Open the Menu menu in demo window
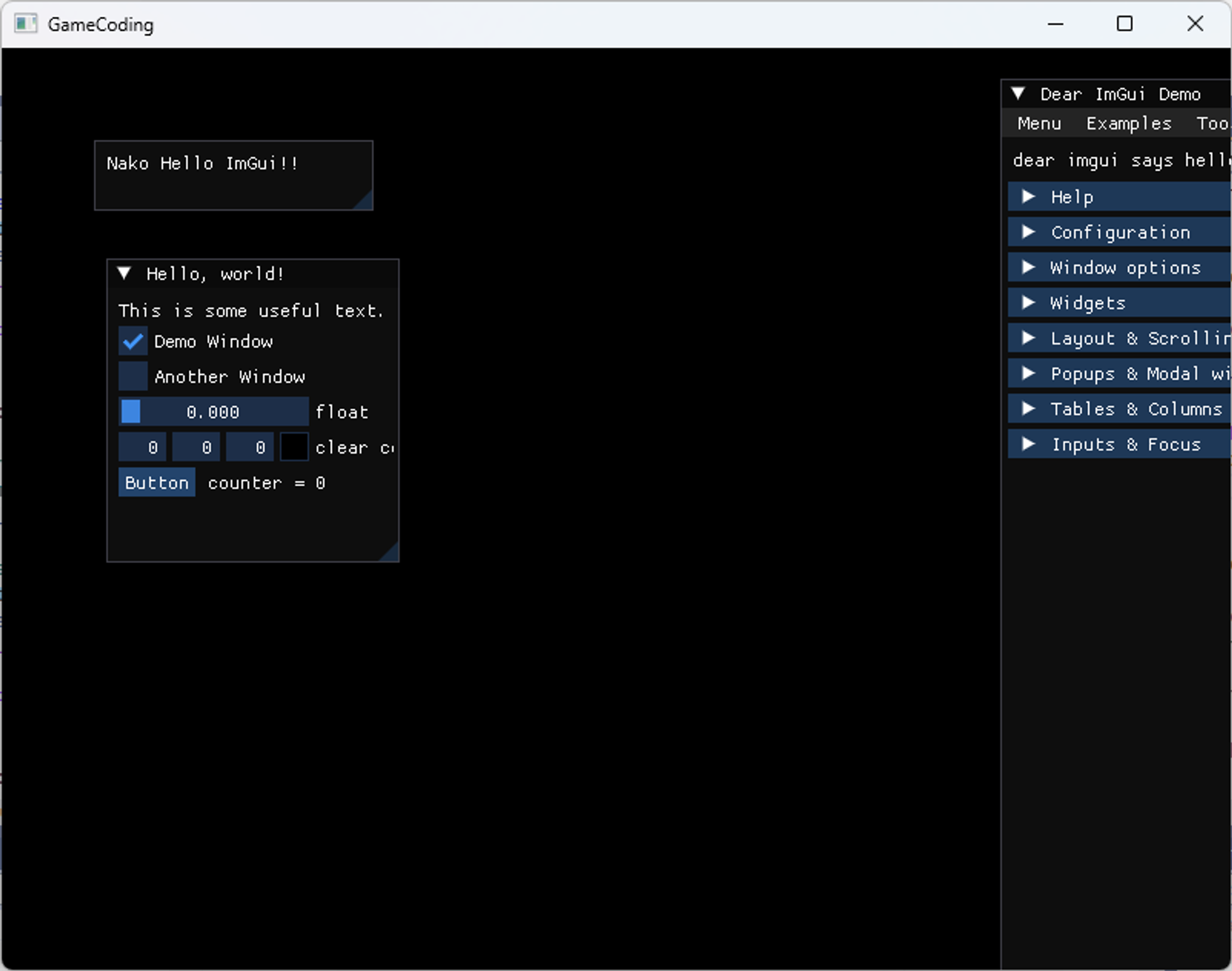 [x=1039, y=124]
